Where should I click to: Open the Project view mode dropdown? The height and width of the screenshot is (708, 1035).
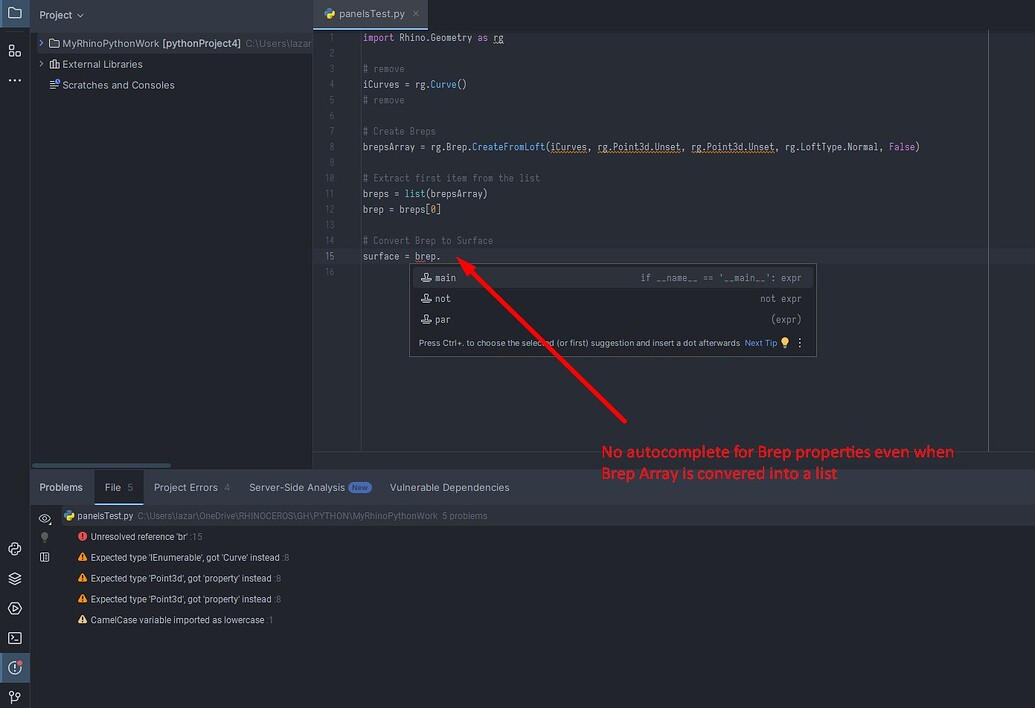pos(60,15)
